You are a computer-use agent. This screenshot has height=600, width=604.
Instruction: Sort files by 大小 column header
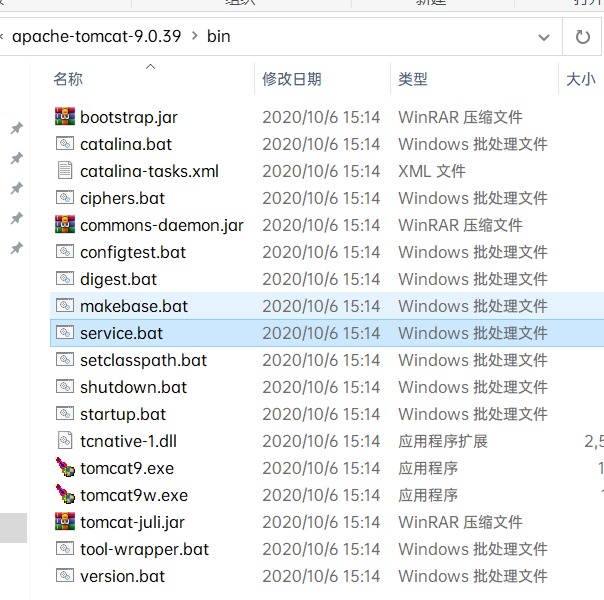point(581,79)
